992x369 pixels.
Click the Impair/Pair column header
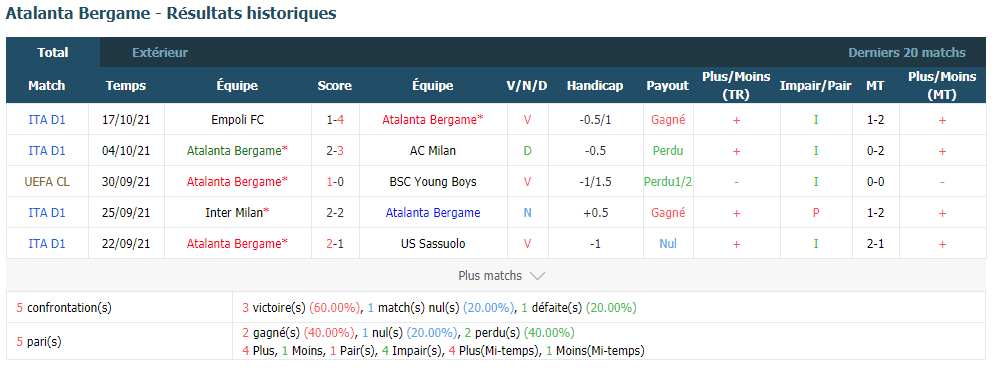point(815,85)
